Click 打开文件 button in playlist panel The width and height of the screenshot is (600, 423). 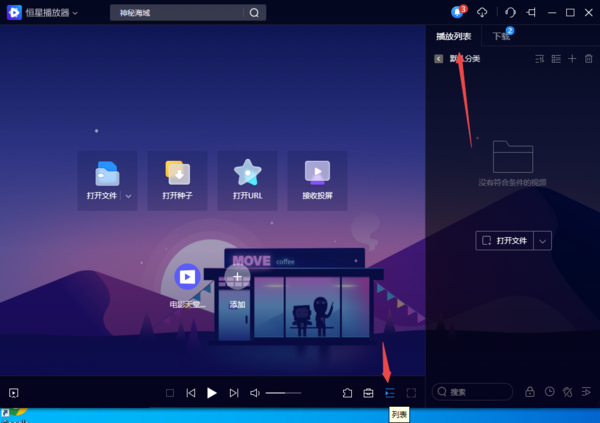tap(504, 241)
